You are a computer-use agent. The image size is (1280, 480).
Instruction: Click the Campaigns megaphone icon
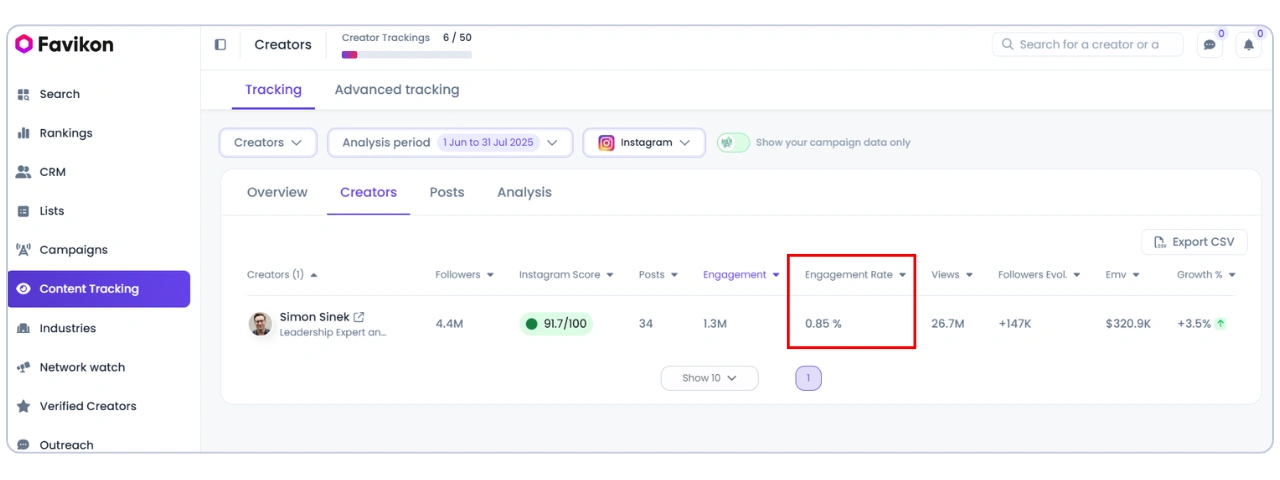(24, 250)
